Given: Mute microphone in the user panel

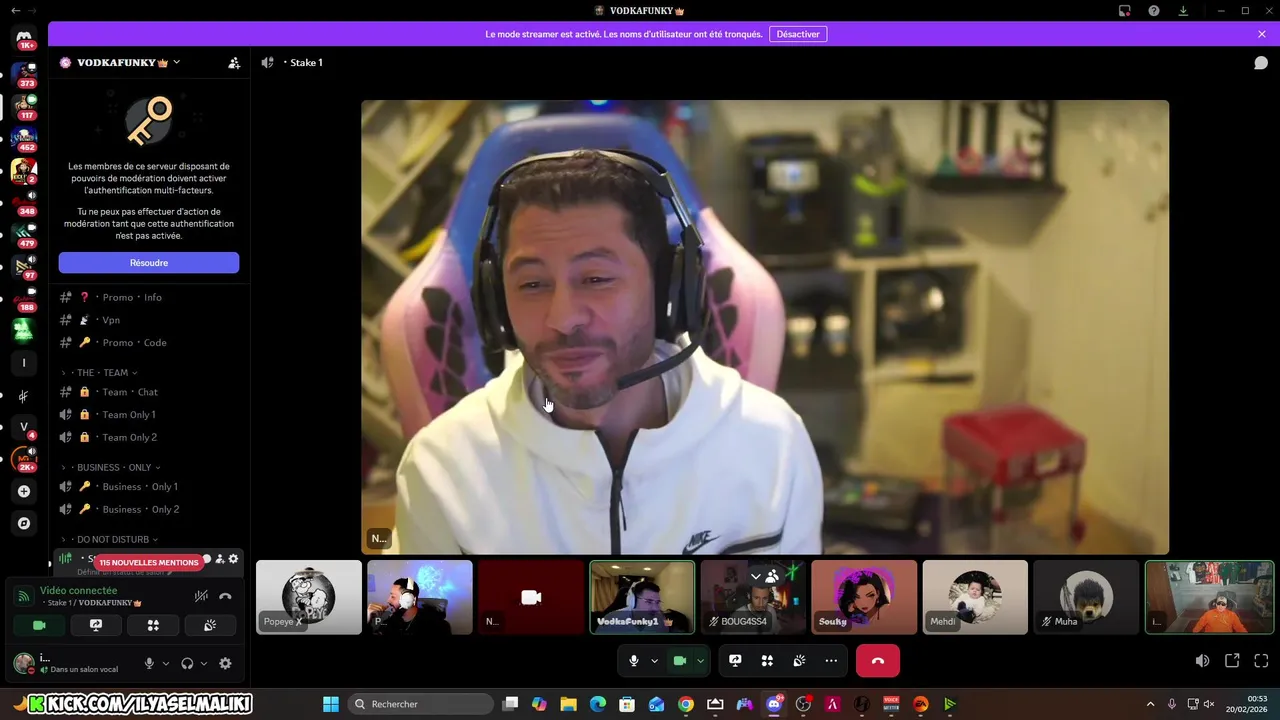Looking at the screenshot, I should click(x=149, y=663).
